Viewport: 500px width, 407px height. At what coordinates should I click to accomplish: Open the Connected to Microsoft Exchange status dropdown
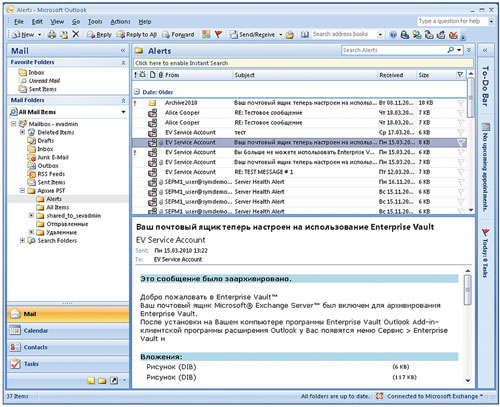point(481,396)
